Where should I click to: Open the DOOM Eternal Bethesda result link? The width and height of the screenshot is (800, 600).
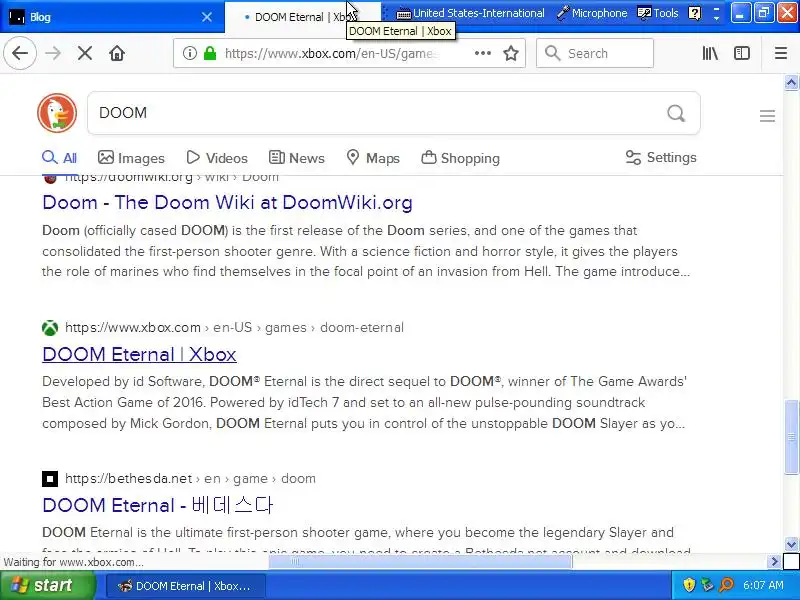coord(158,505)
